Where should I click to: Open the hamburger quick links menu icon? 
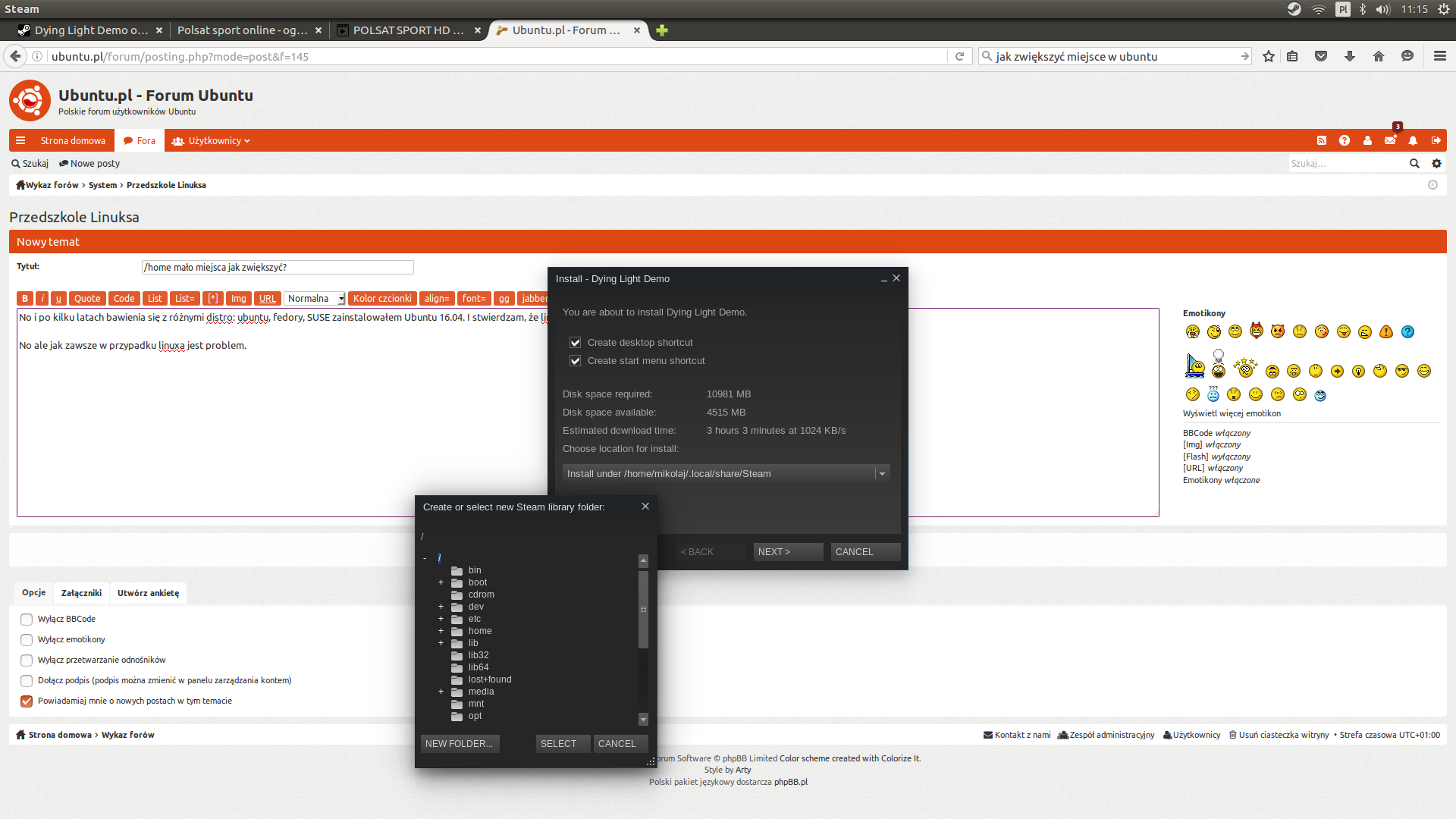(20, 141)
